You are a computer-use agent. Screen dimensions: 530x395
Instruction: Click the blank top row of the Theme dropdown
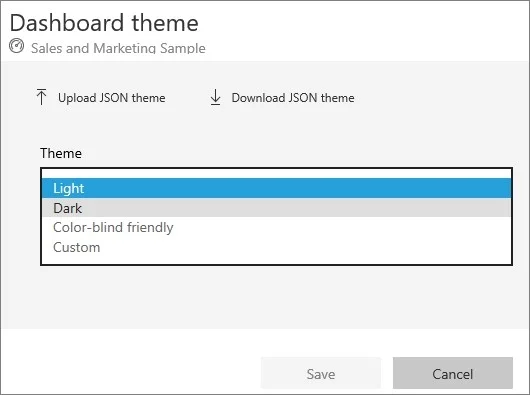276,173
